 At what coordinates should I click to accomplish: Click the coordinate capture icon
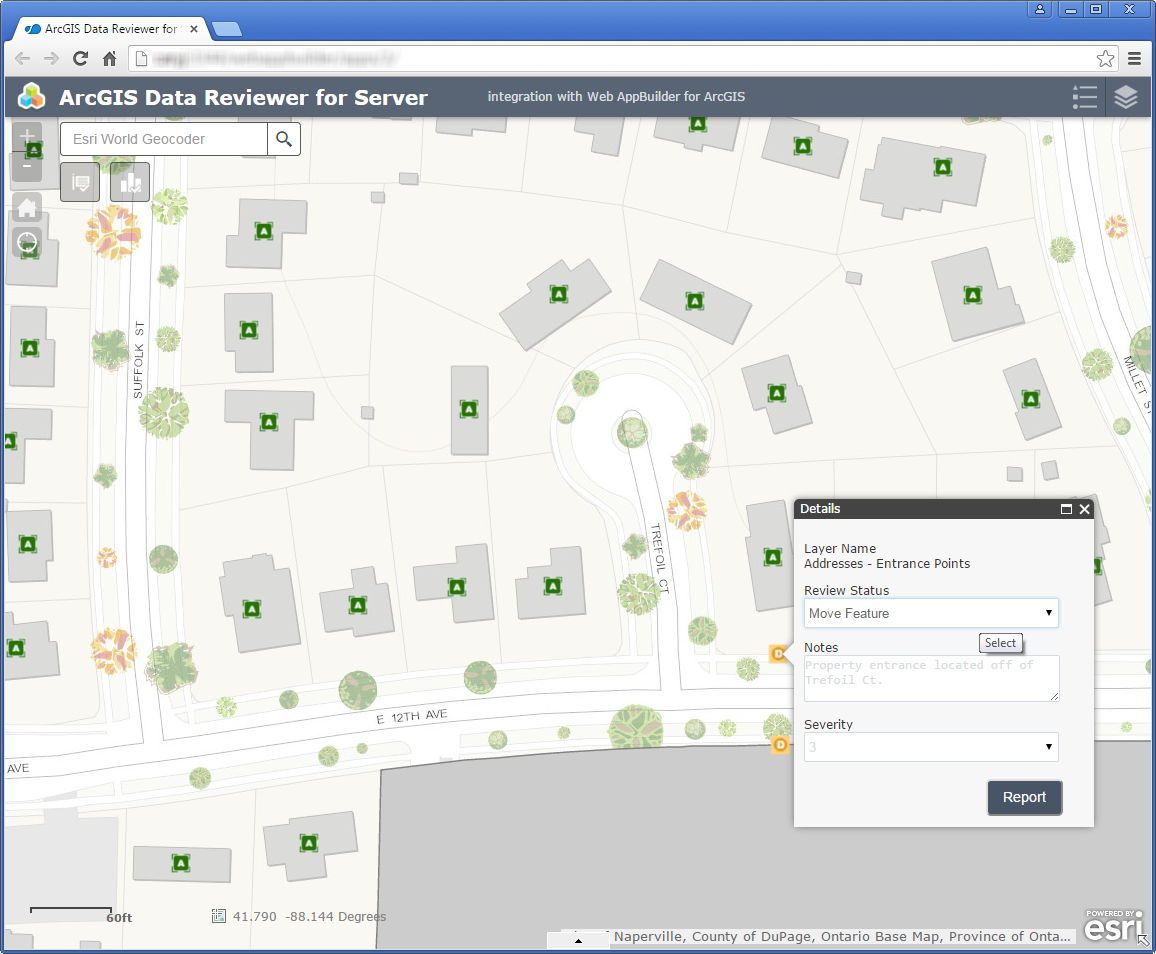(x=218, y=916)
